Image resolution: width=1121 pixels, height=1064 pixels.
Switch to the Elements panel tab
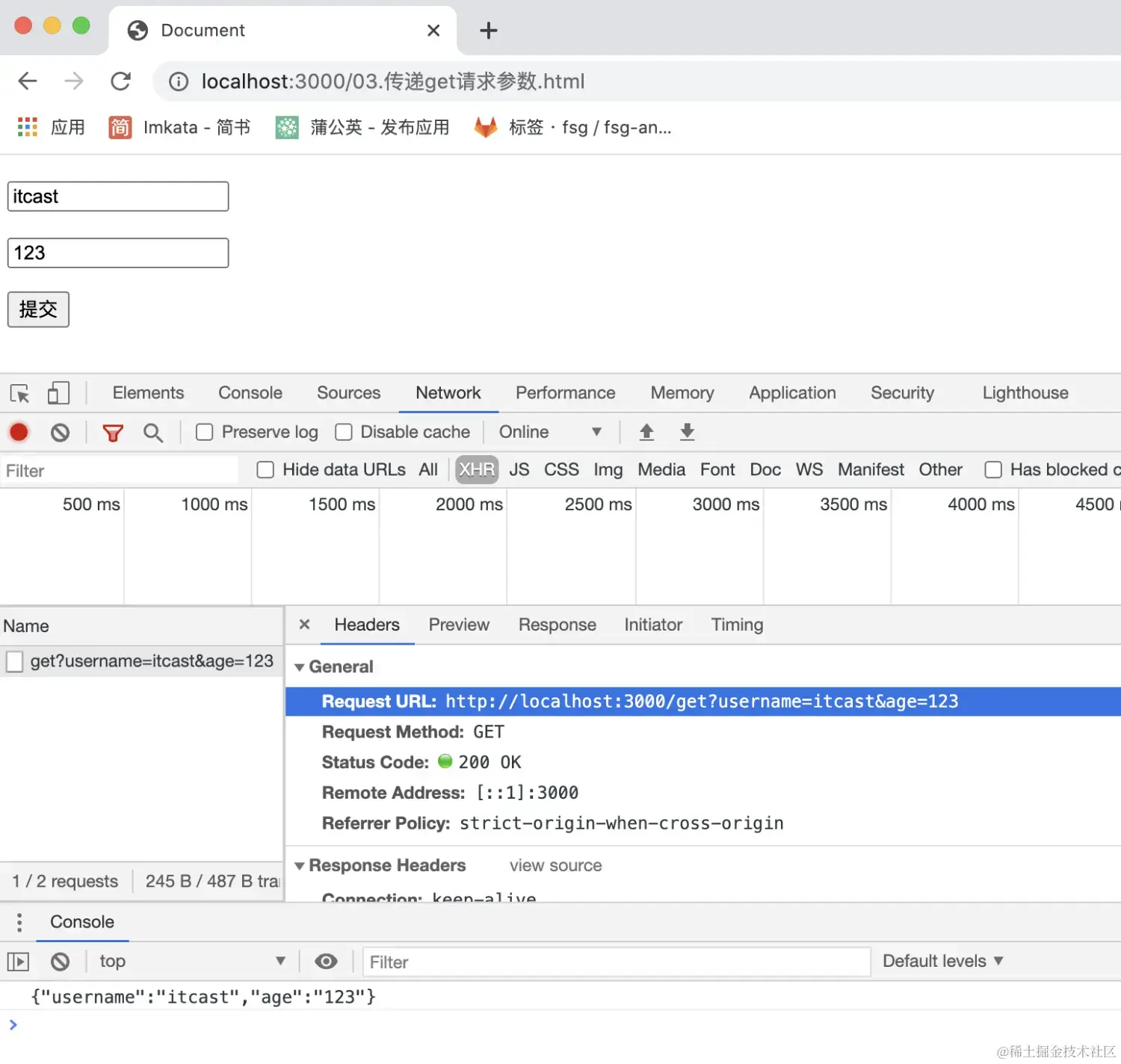point(148,393)
